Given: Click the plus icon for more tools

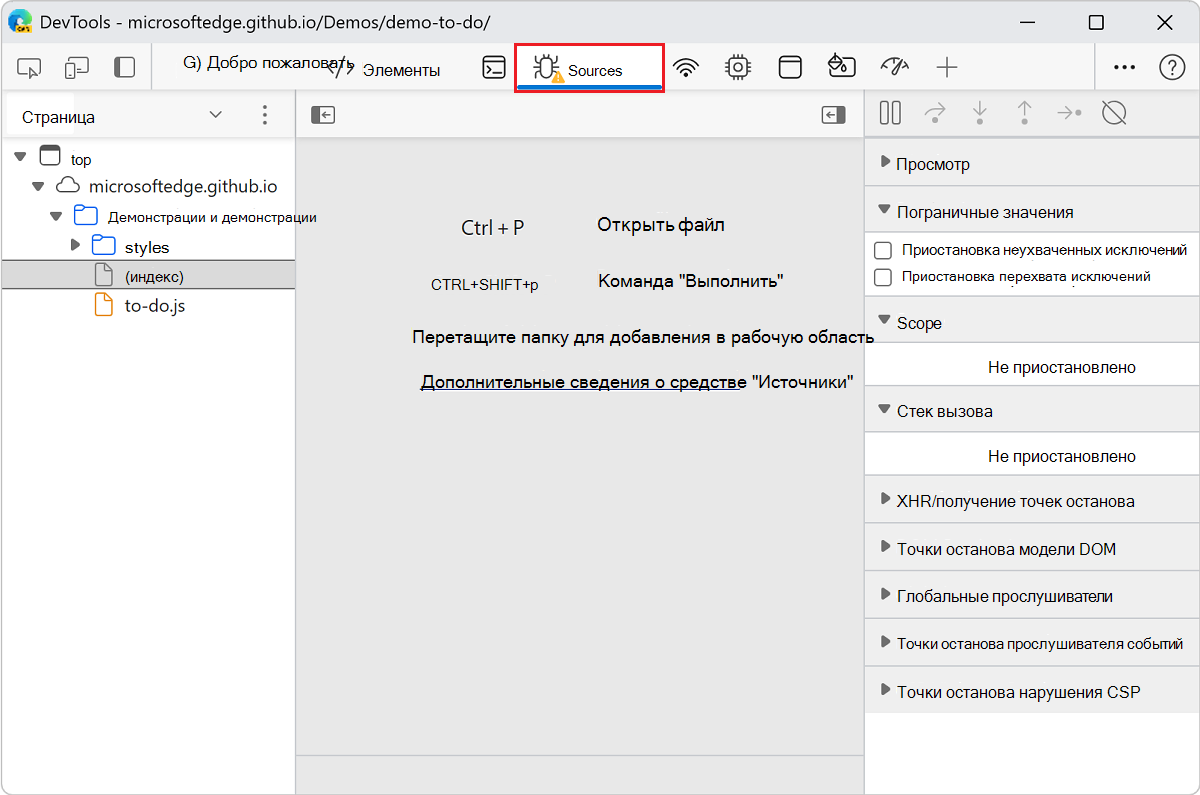Looking at the screenshot, I should 946,68.
